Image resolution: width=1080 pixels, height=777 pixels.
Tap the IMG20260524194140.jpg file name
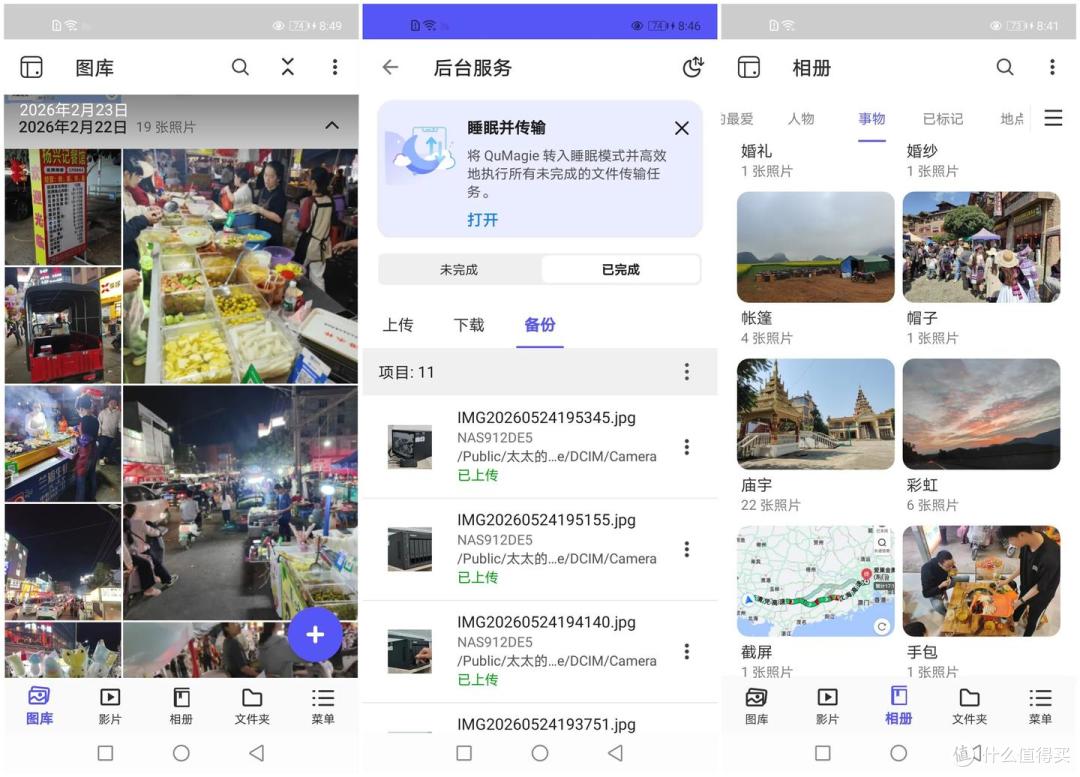tap(546, 622)
